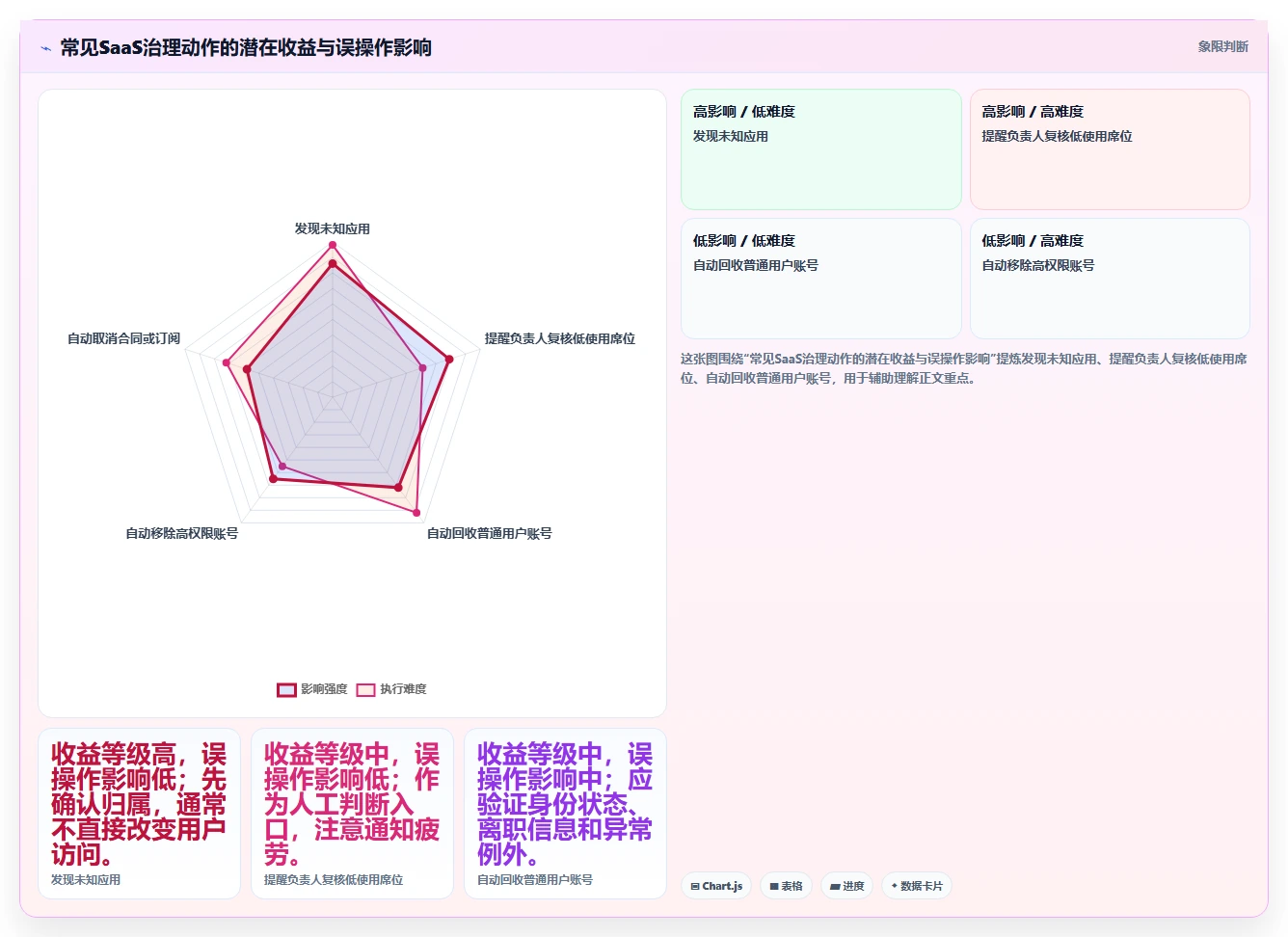Click the 低影响 / 高难度 quadrant heading

click(1033, 241)
